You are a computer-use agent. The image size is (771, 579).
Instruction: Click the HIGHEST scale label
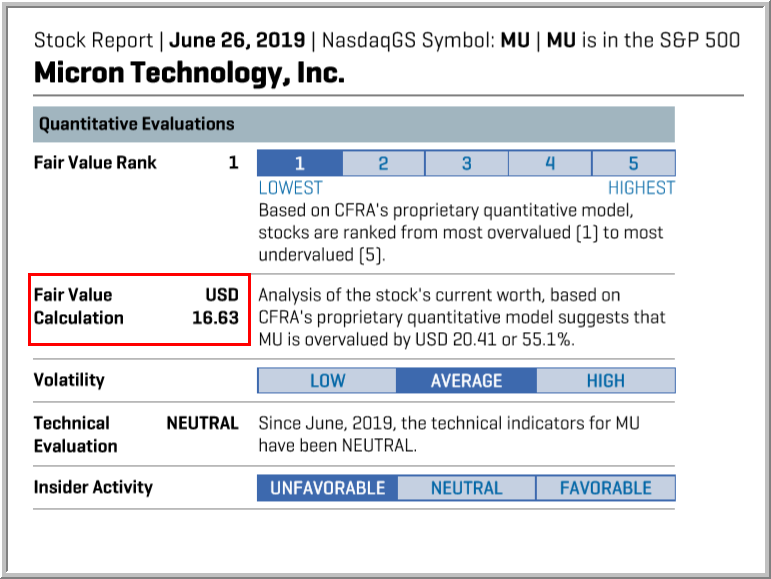click(642, 188)
